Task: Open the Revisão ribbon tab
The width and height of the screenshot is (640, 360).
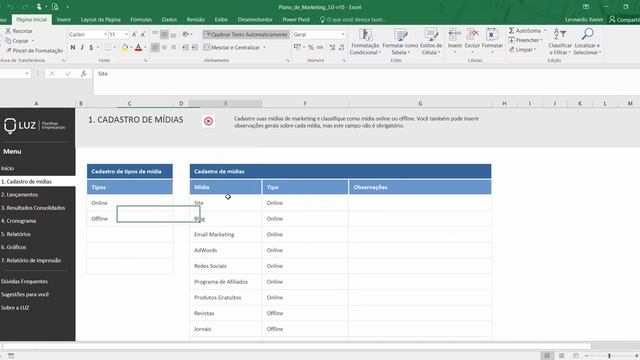Action: point(196,20)
